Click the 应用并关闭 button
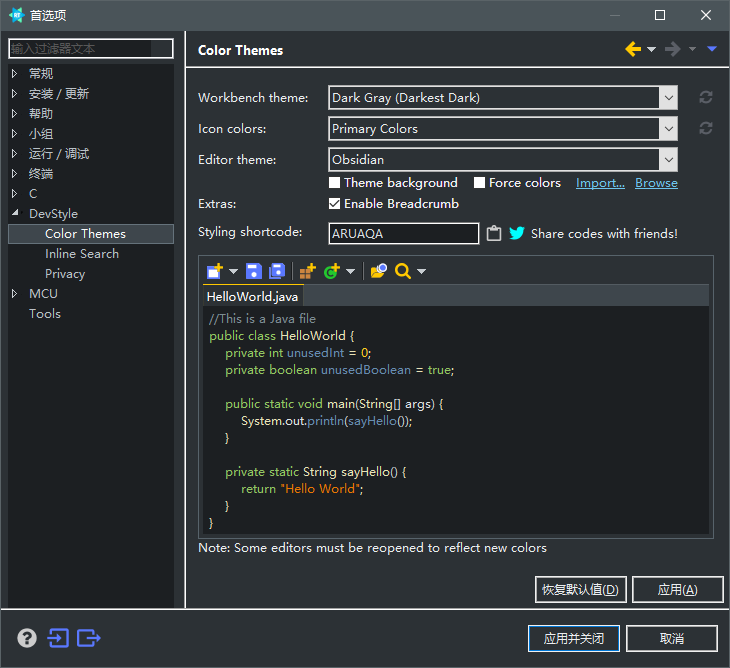 coord(574,638)
